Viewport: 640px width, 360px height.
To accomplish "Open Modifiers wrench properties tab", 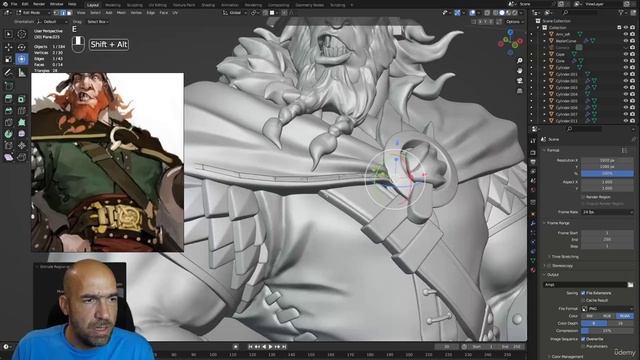I will [533, 223].
